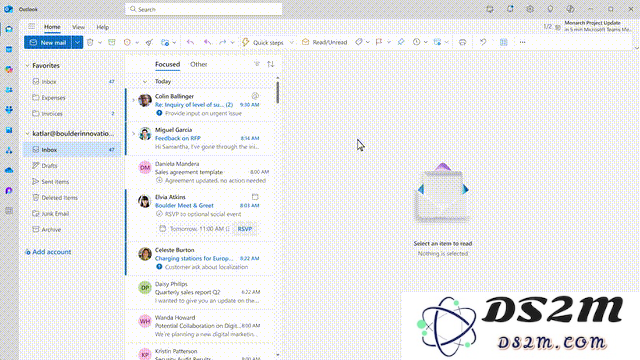Click the New mail button
Image resolution: width=640 pixels, height=360 pixels.
pos(48,42)
